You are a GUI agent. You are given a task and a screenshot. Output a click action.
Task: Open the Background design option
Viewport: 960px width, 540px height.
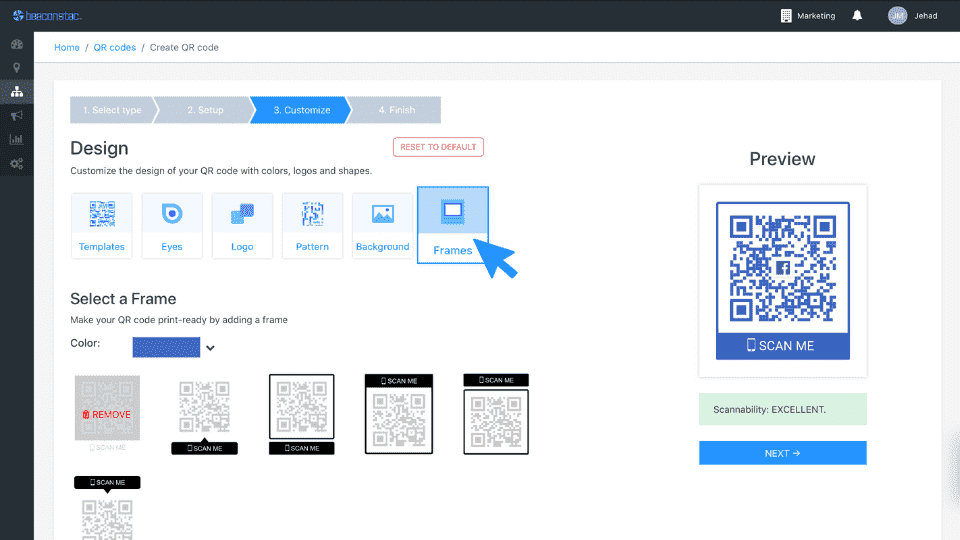pyautogui.click(x=383, y=226)
